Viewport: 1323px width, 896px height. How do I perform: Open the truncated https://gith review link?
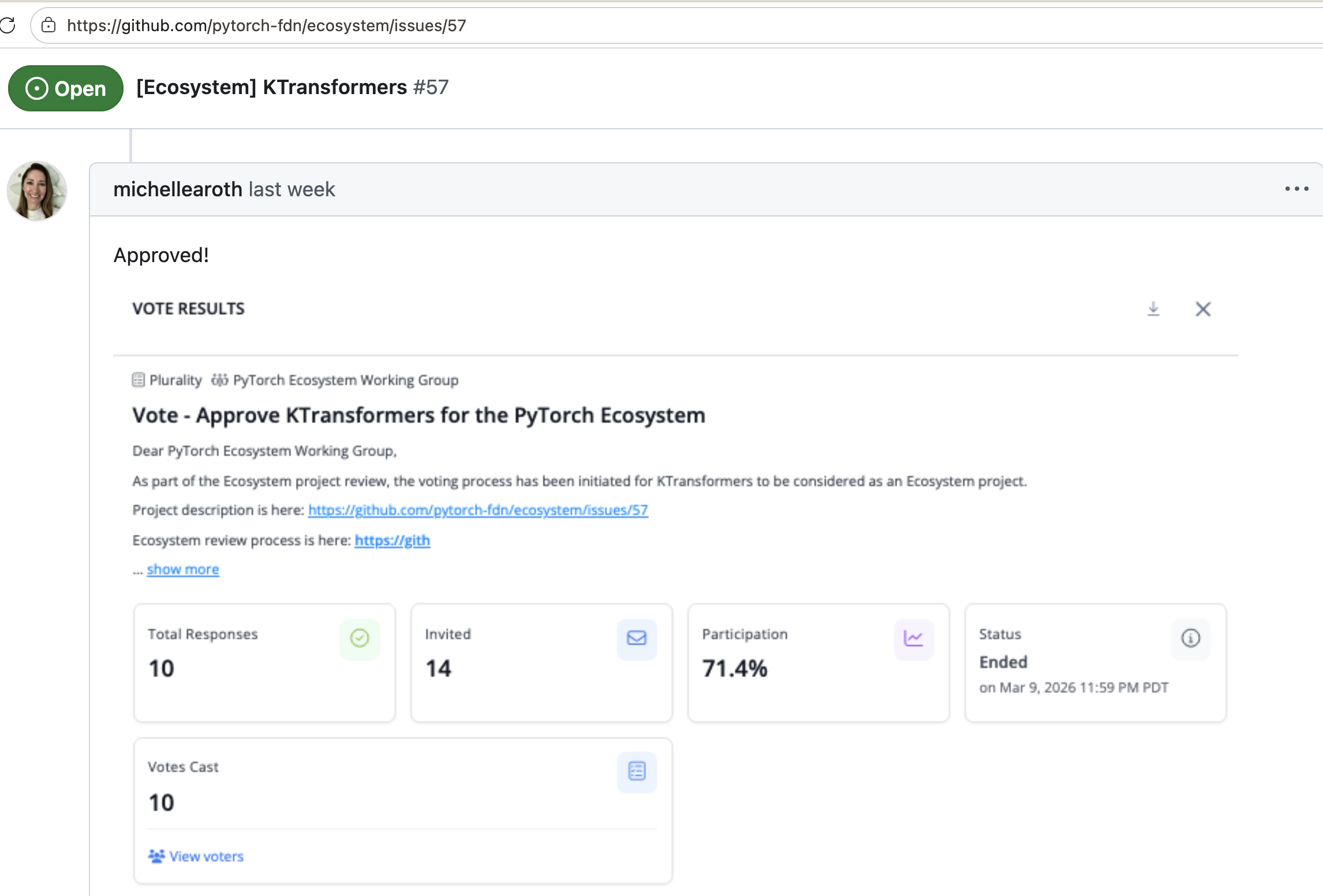pyautogui.click(x=393, y=540)
